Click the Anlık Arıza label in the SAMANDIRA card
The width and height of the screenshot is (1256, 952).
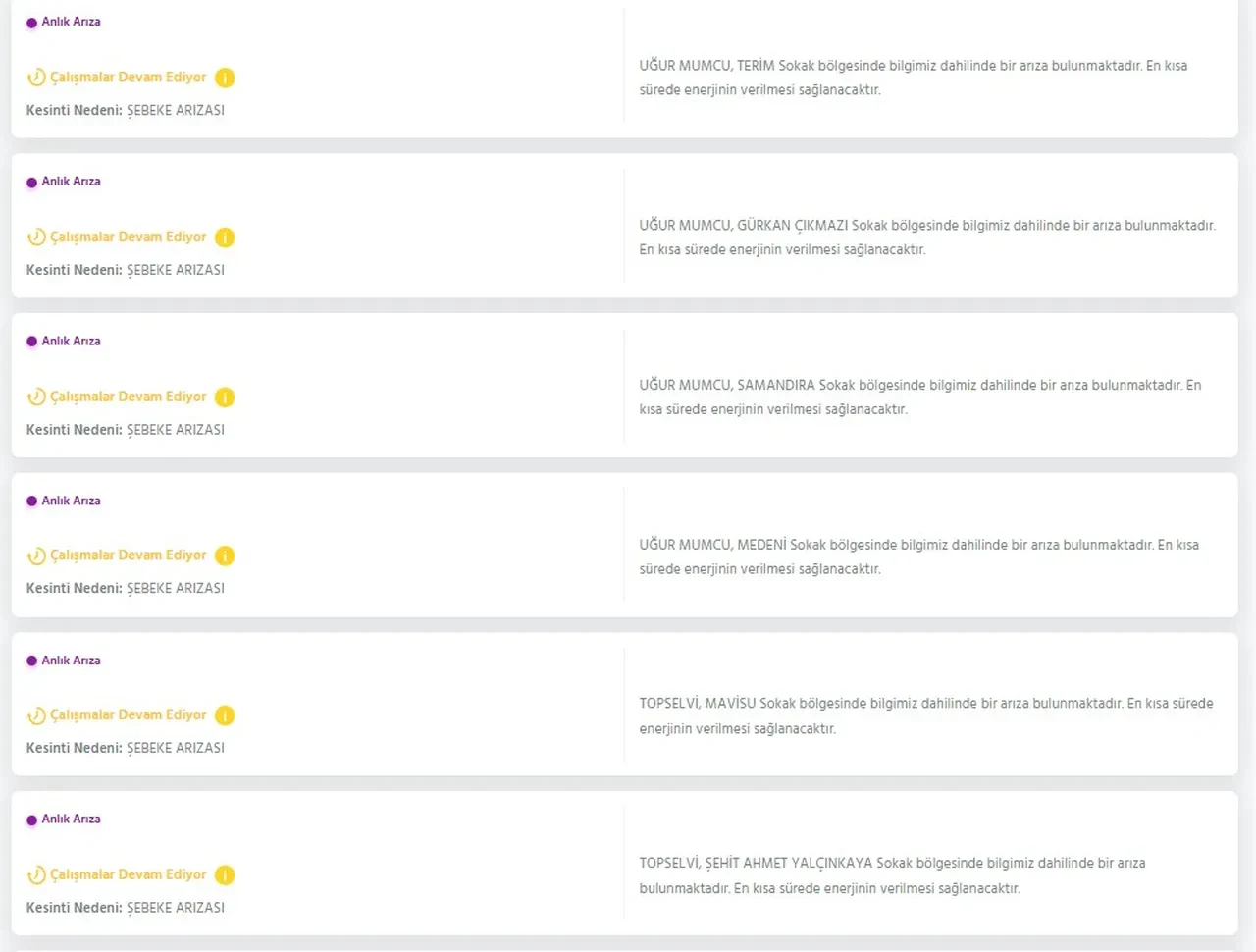tap(71, 342)
